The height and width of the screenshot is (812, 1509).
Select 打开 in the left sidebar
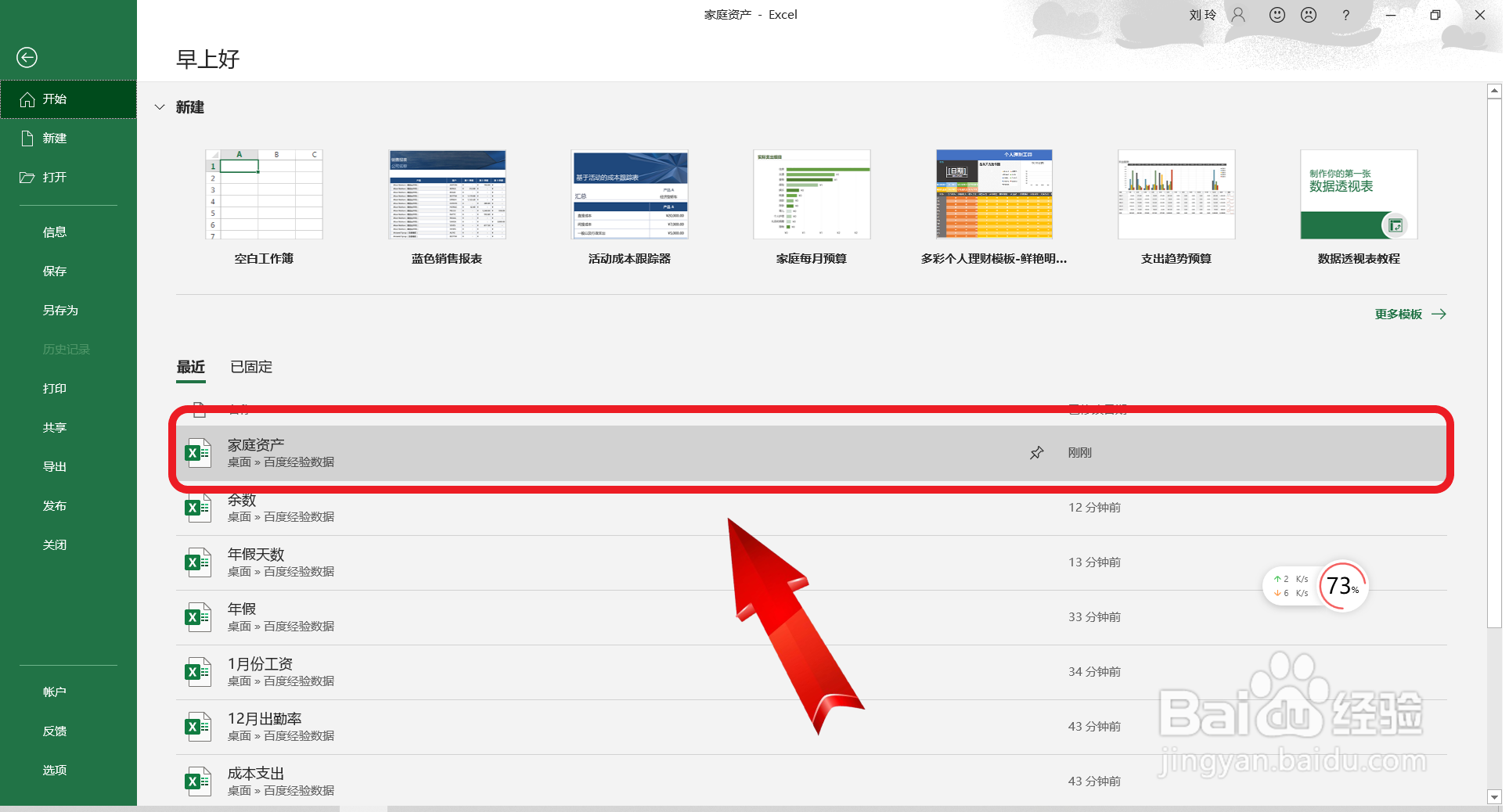tap(68, 178)
